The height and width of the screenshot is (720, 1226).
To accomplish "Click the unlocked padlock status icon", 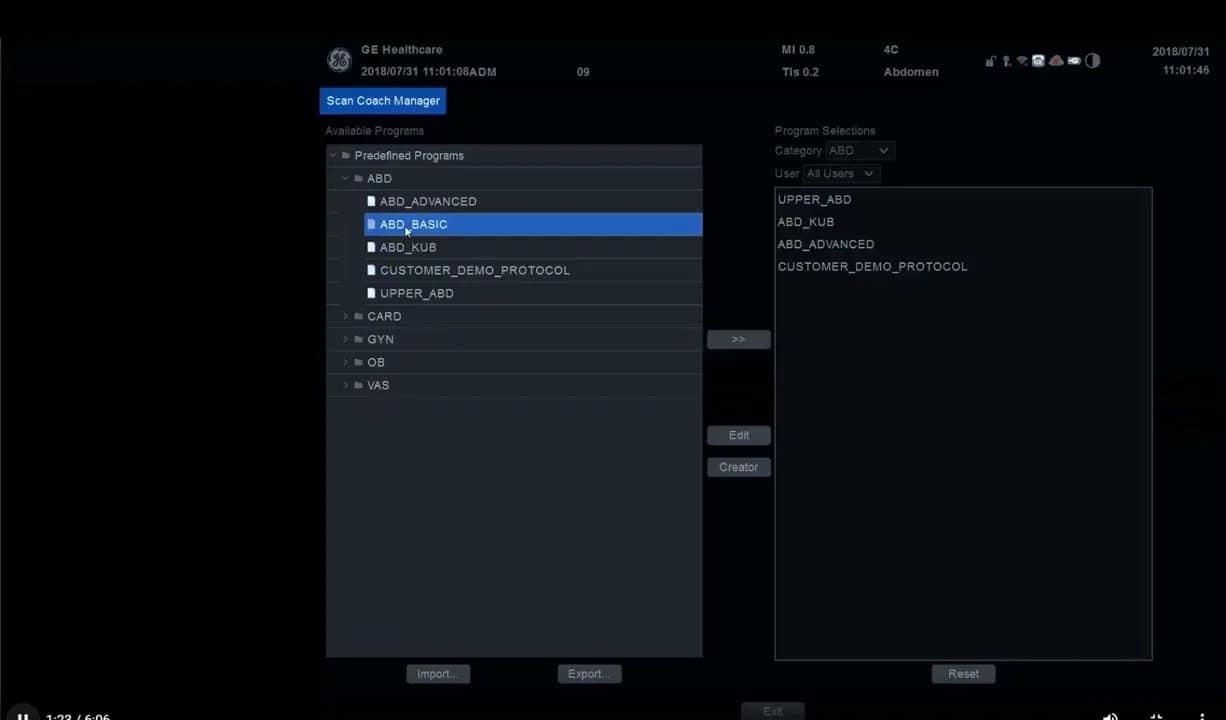I will [991, 60].
